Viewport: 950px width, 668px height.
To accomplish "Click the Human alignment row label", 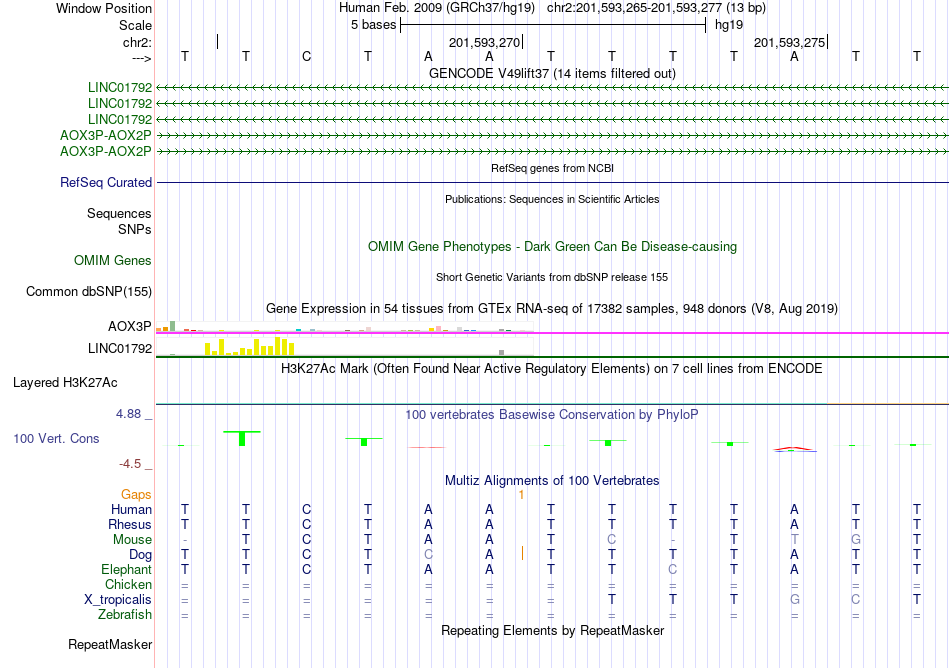I will click(x=131, y=509).
